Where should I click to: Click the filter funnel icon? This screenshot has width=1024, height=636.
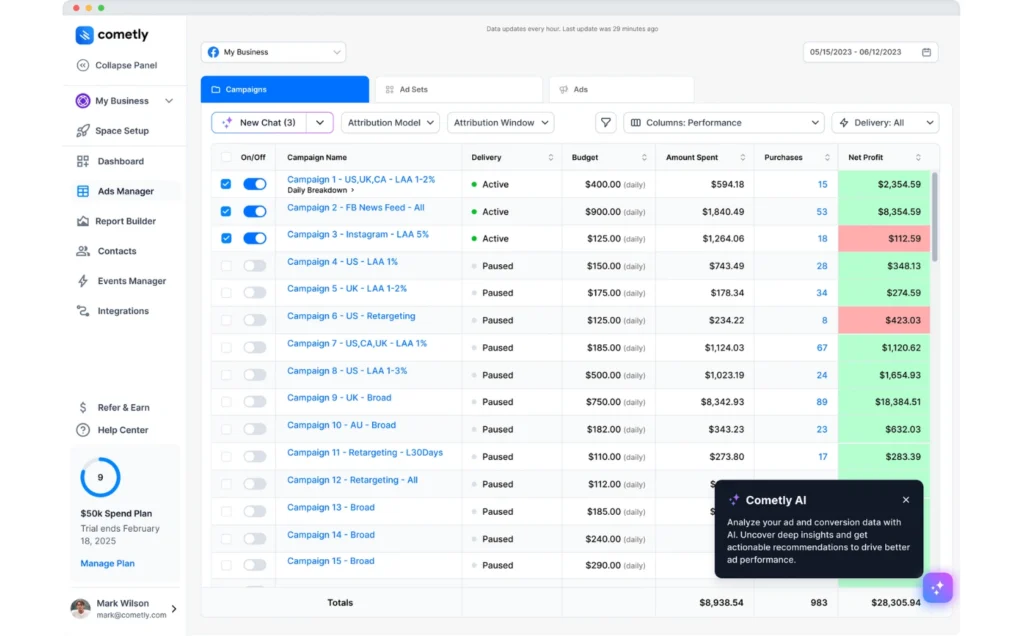click(x=605, y=123)
